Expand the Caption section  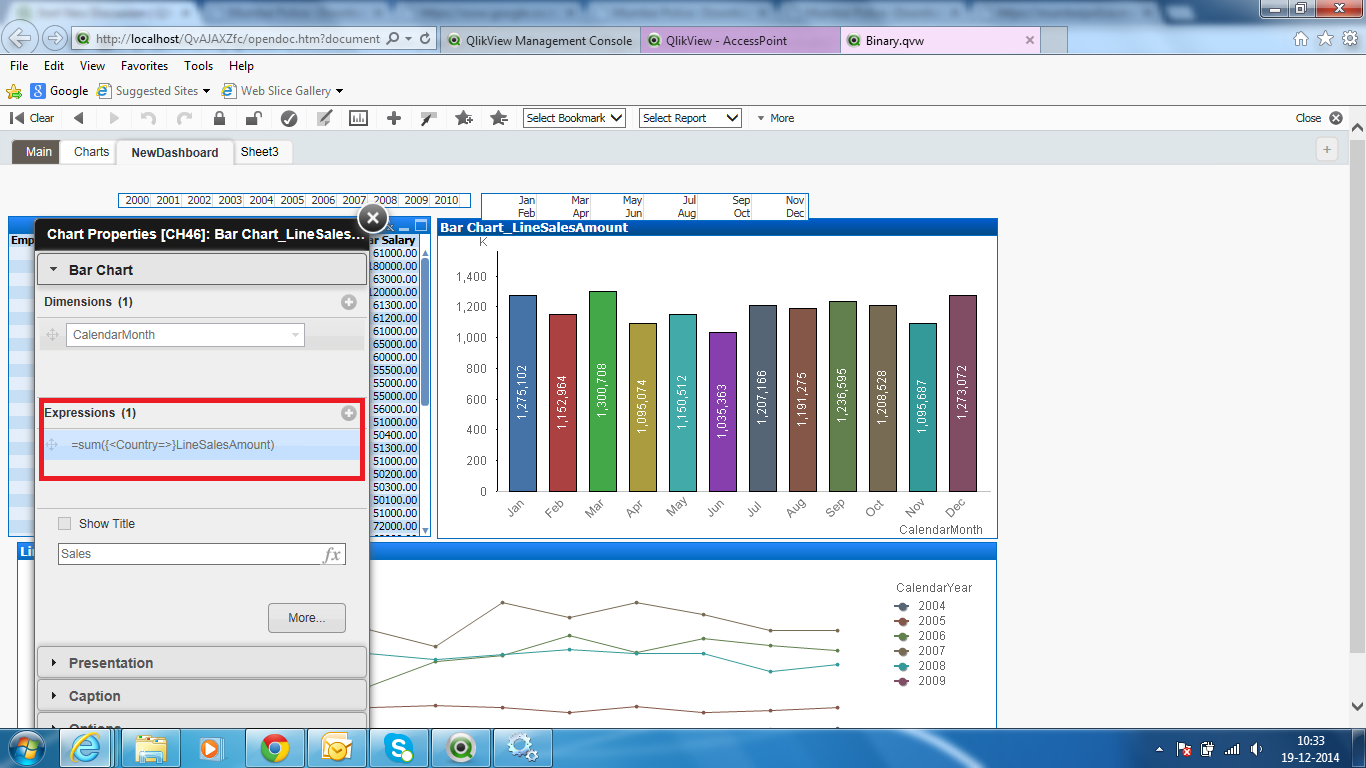click(202, 696)
